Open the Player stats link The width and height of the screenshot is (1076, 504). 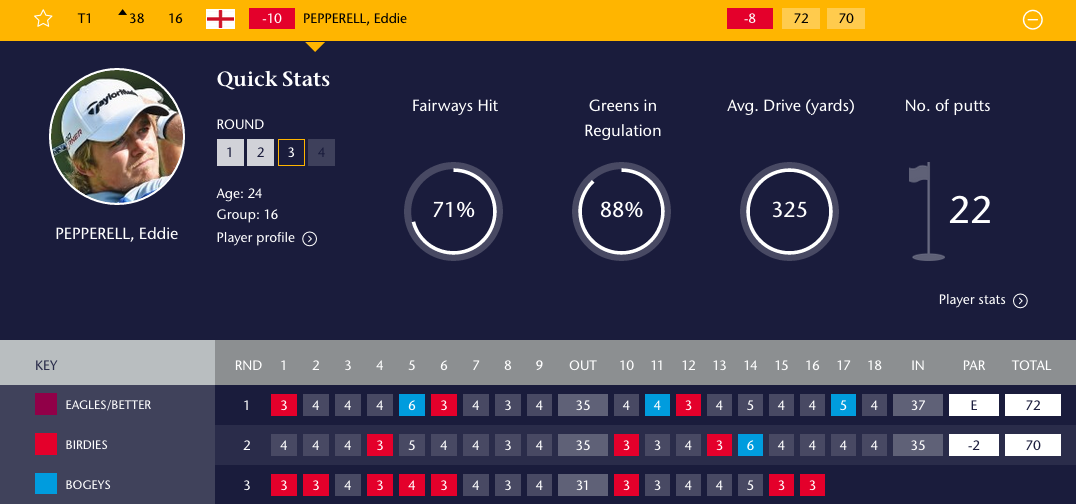pyautogui.click(x=973, y=300)
